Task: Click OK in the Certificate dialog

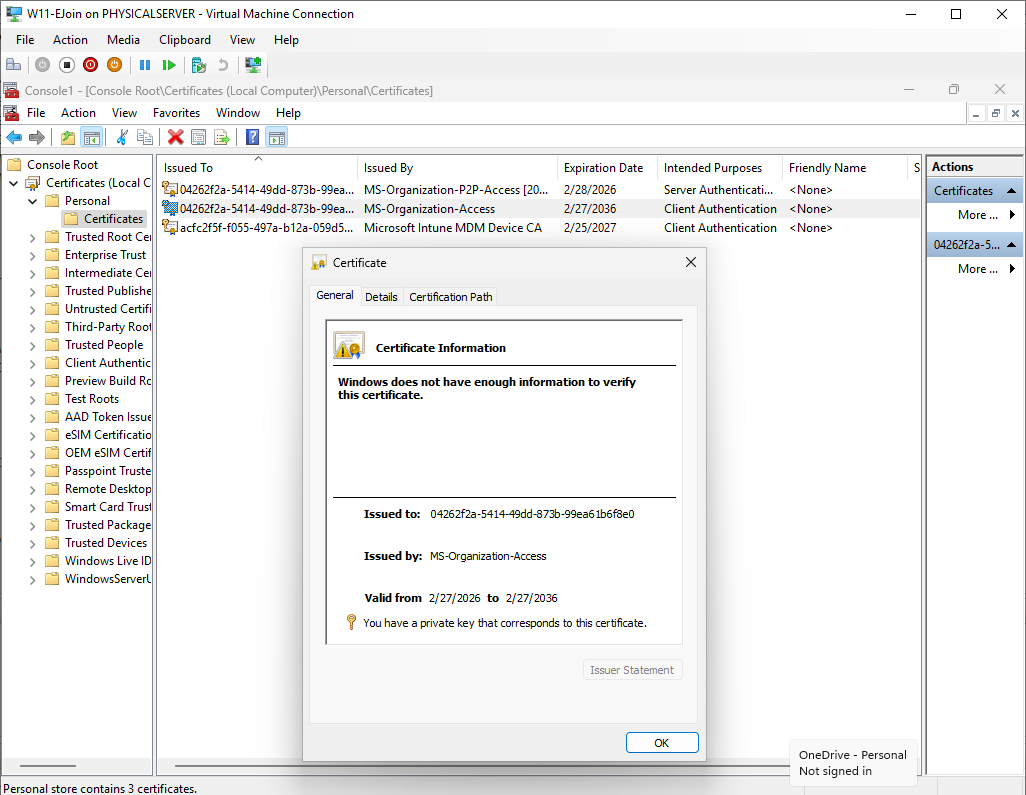Action: pos(662,743)
